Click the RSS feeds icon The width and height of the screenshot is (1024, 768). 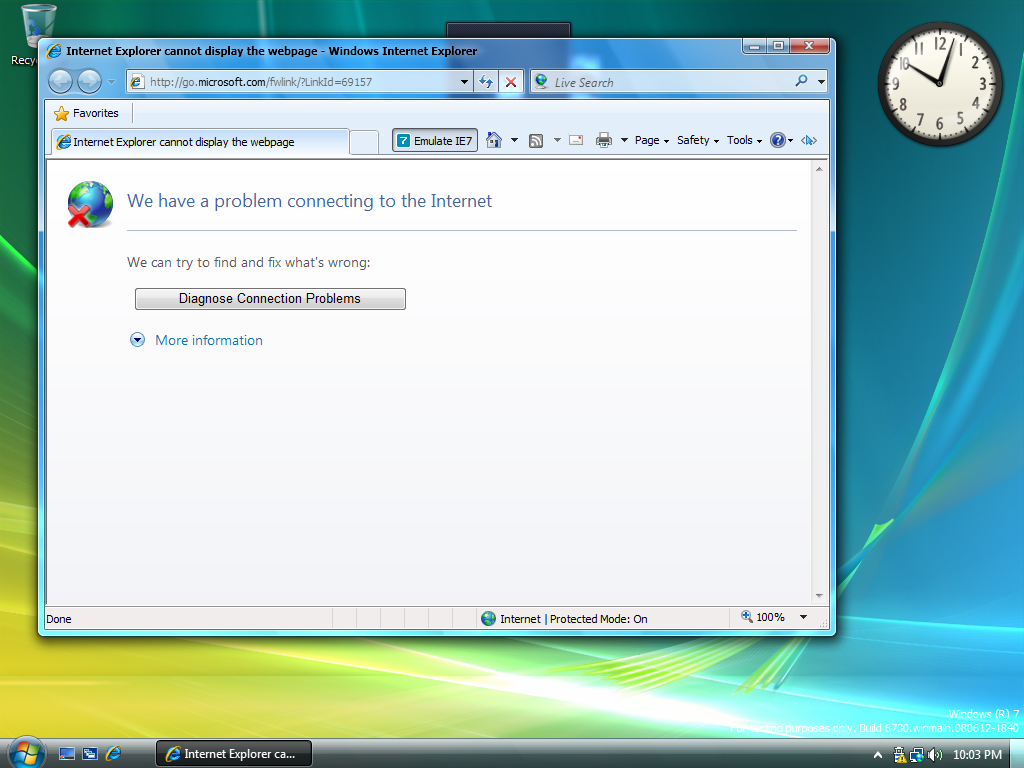click(536, 140)
